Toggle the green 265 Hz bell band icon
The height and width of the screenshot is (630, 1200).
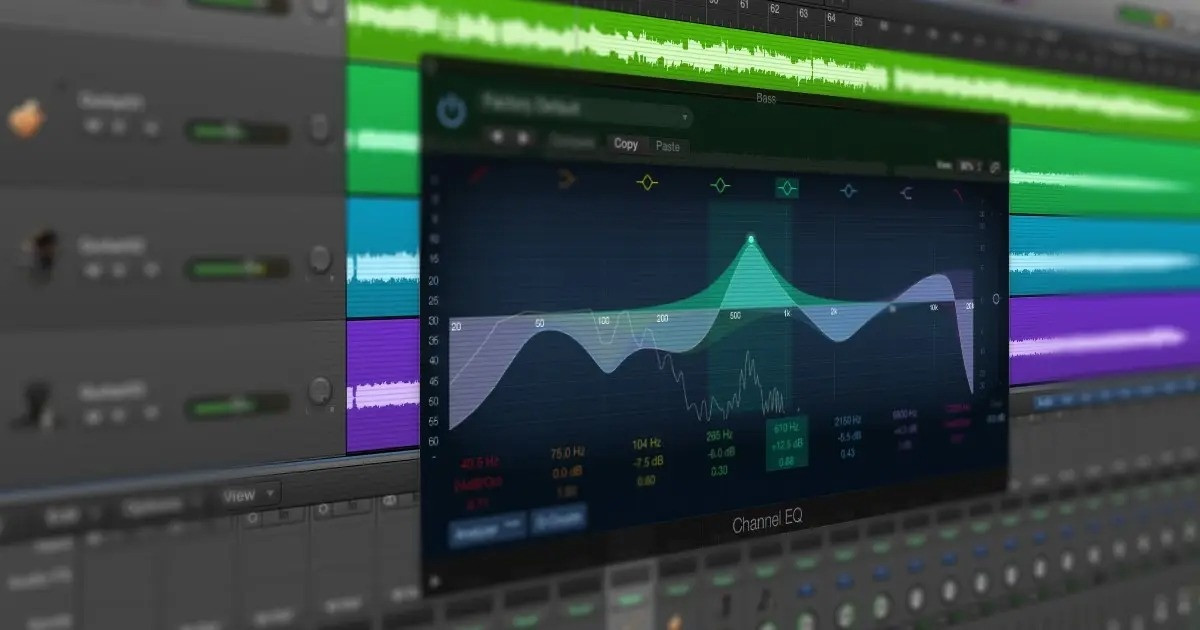click(x=720, y=186)
